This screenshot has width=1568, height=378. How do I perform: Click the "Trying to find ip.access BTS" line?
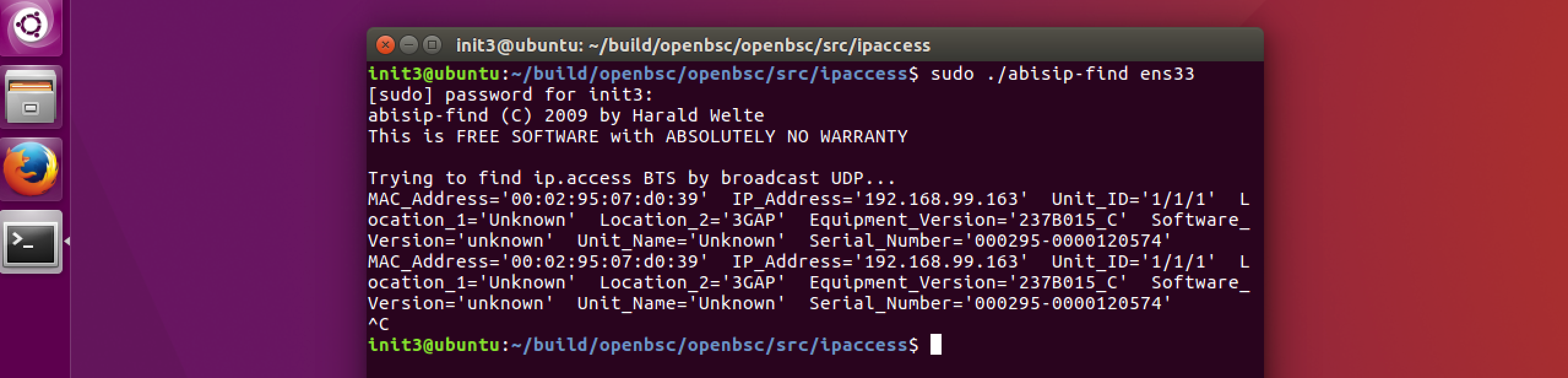pos(521,179)
